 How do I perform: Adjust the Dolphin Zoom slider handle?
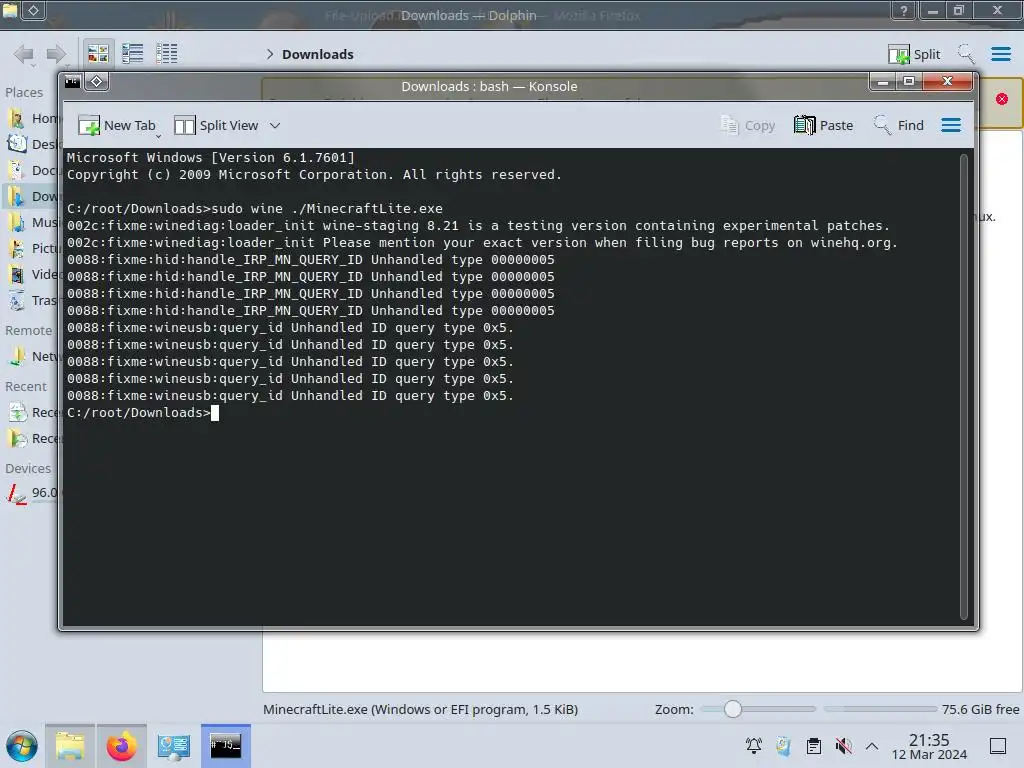[733, 709]
